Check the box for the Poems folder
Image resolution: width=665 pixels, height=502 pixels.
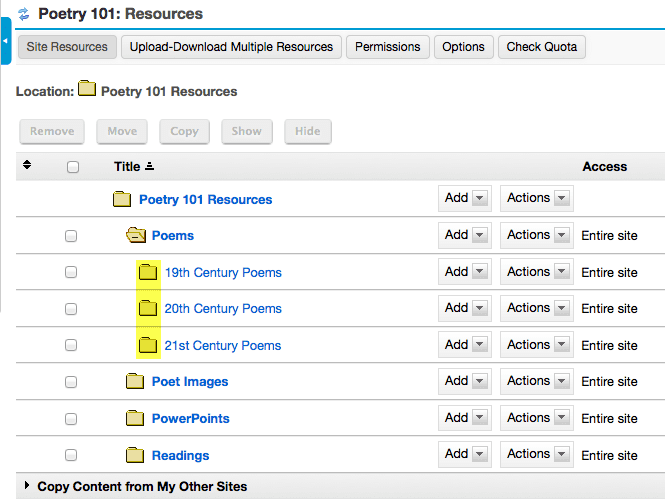[71, 236]
